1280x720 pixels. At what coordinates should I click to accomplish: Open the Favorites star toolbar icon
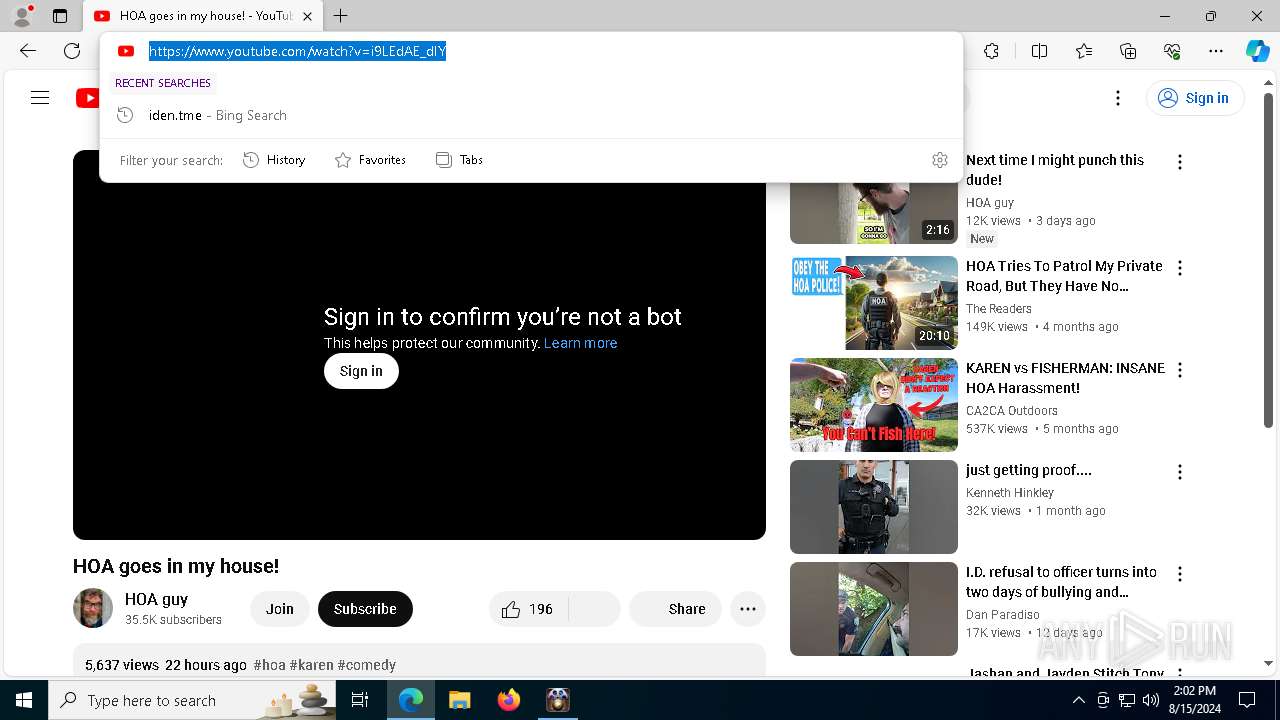(x=1084, y=51)
